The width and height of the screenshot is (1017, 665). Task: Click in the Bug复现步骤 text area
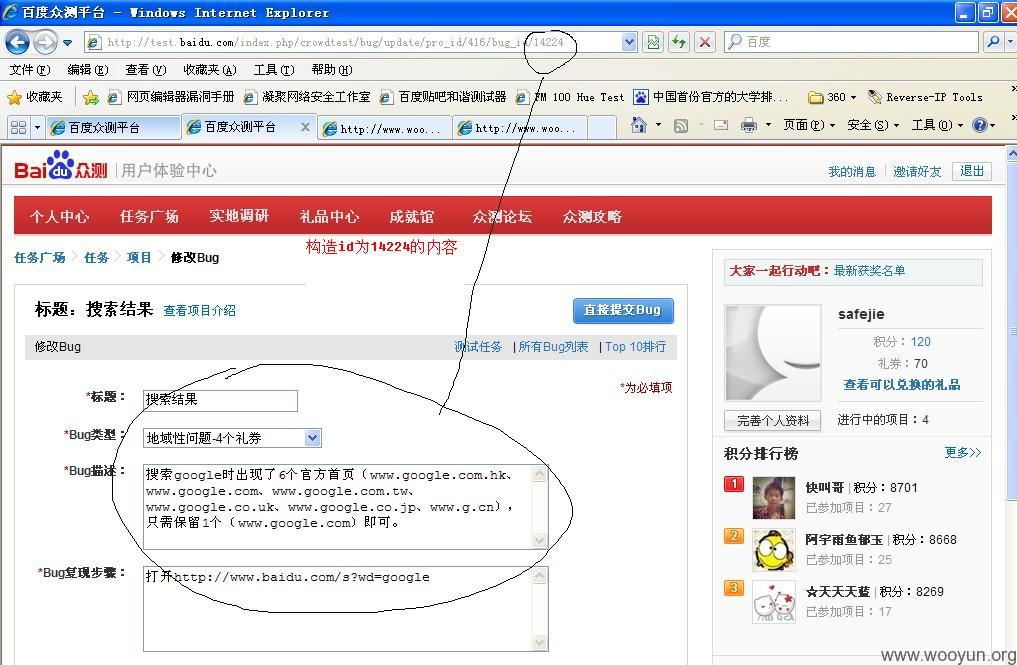(x=345, y=609)
